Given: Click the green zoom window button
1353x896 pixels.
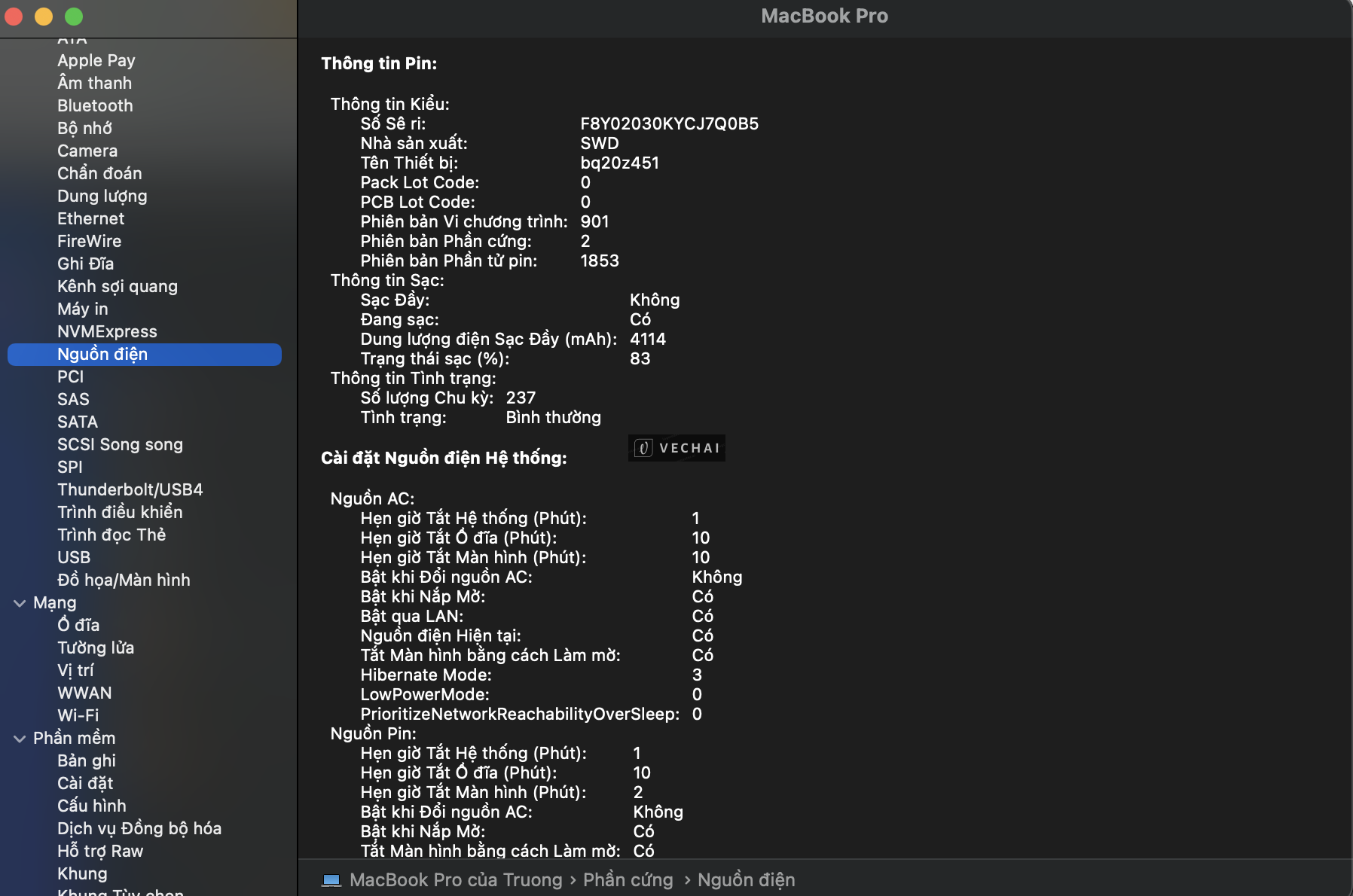Looking at the screenshot, I should click(73, 17).
